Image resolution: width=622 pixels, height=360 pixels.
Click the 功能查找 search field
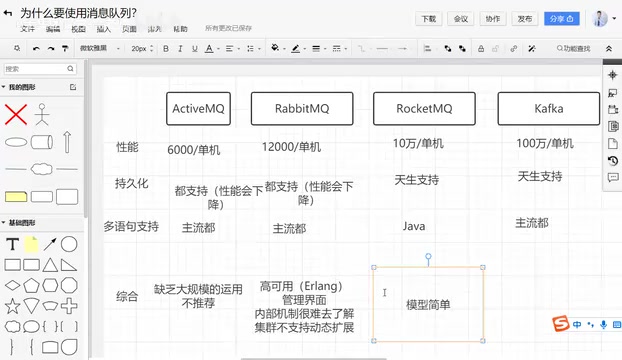574,48
